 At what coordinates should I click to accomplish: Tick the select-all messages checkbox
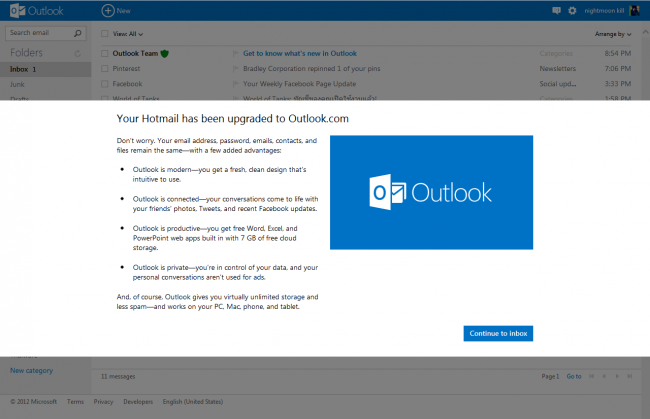tap(105, 33)
